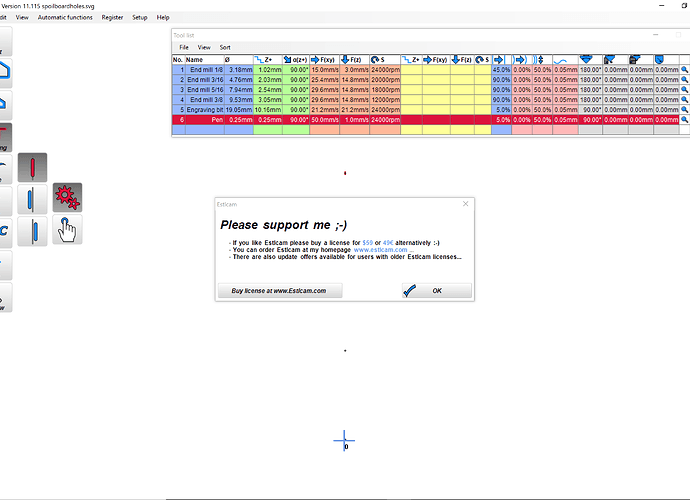The width and height of the screenshot is (690, 500).
Task: Open the Setup menu
Action: 139,18
